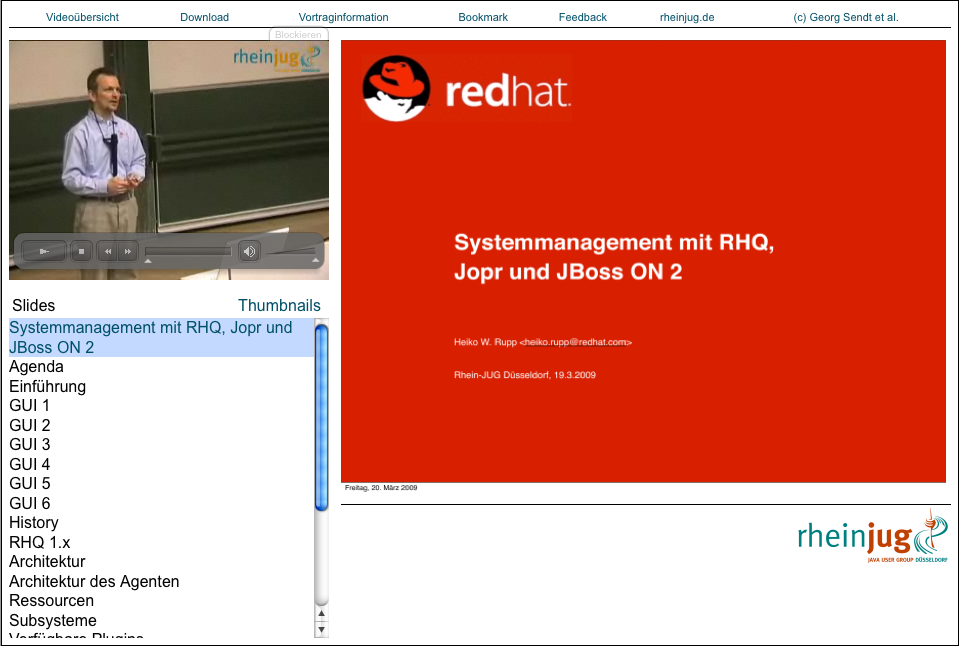Stop the video playback
This screenshot has height=646, width=959.
point(81,251)
